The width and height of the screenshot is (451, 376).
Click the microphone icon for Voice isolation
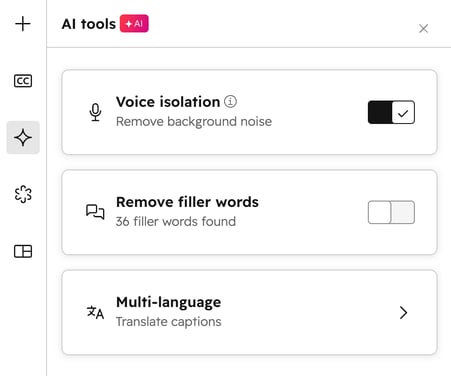coord(95,112)
